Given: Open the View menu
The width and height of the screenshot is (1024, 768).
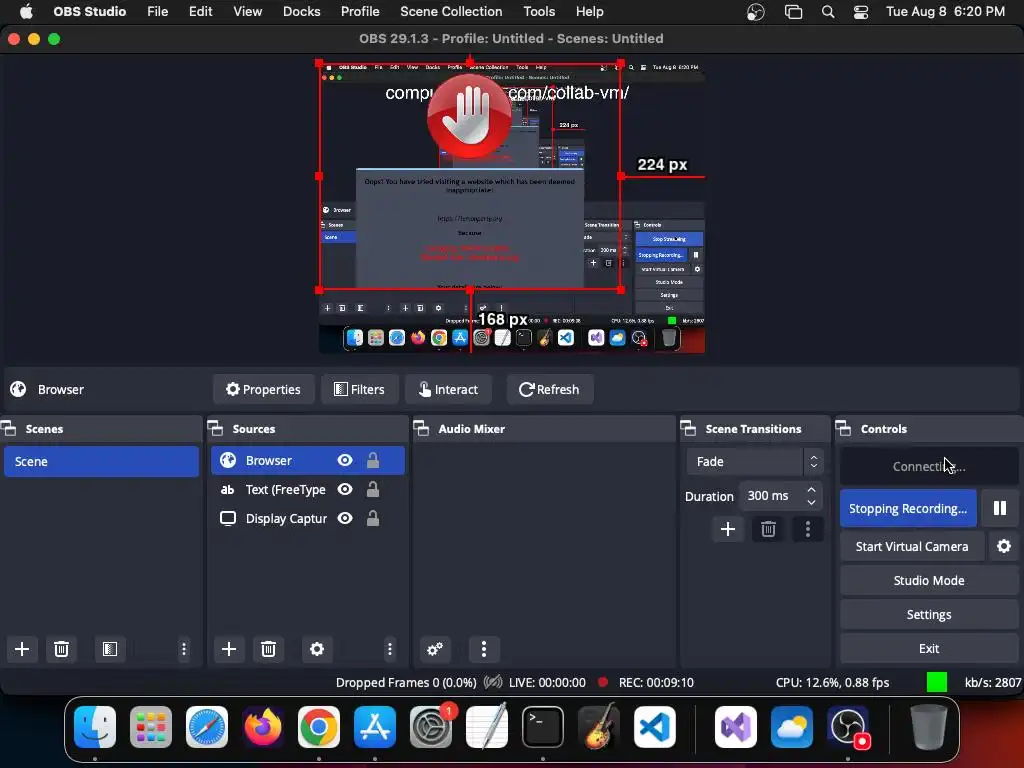Looking at the screenshot, I should tap(248, 12).
